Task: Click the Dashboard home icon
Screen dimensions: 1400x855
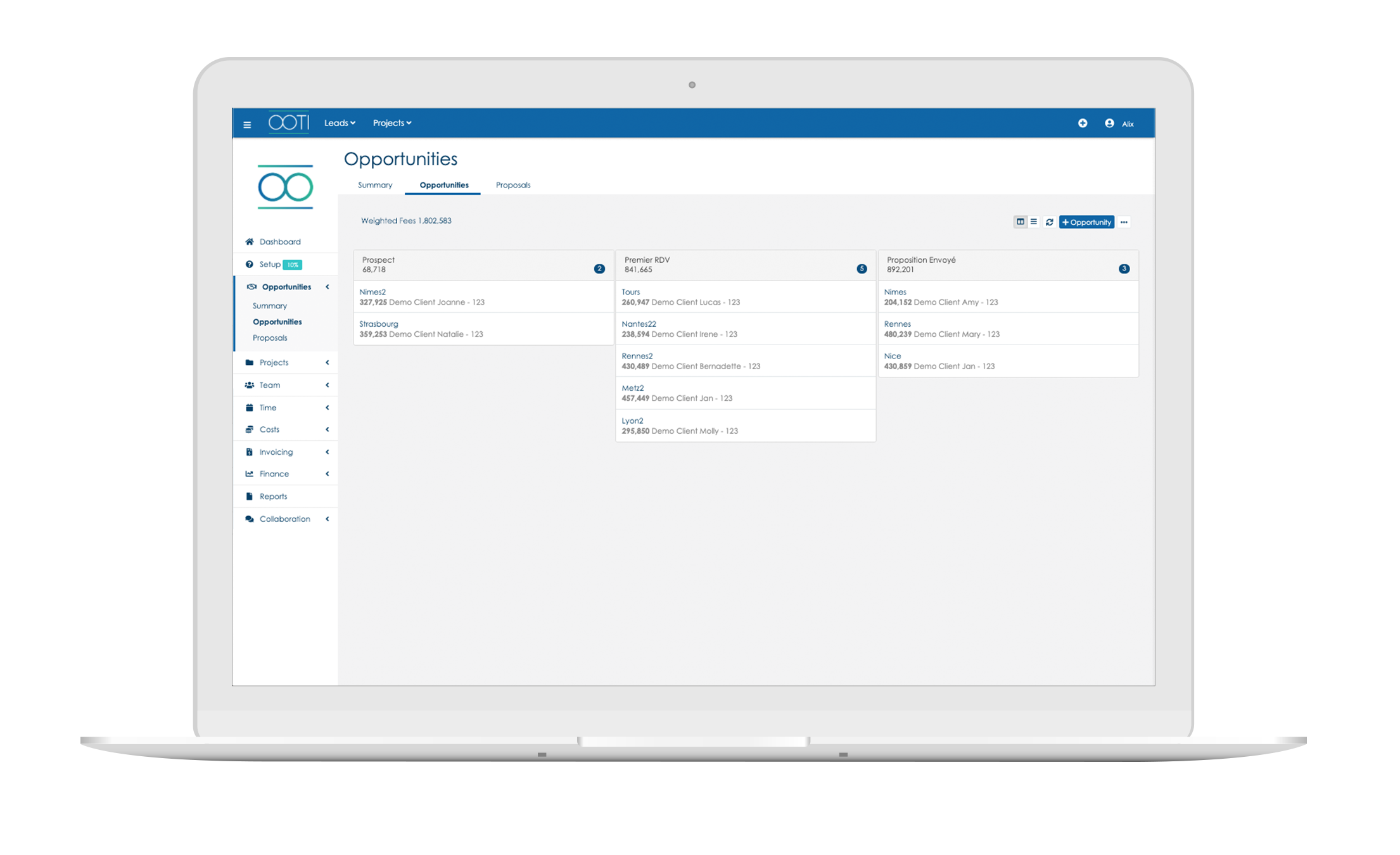Action: click(x=250, y=241)
